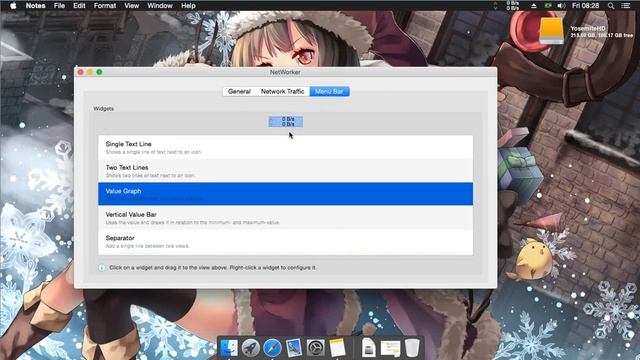Open the Edit menu
The height and width of the screenshot is (360, 640).
(79, 6)
